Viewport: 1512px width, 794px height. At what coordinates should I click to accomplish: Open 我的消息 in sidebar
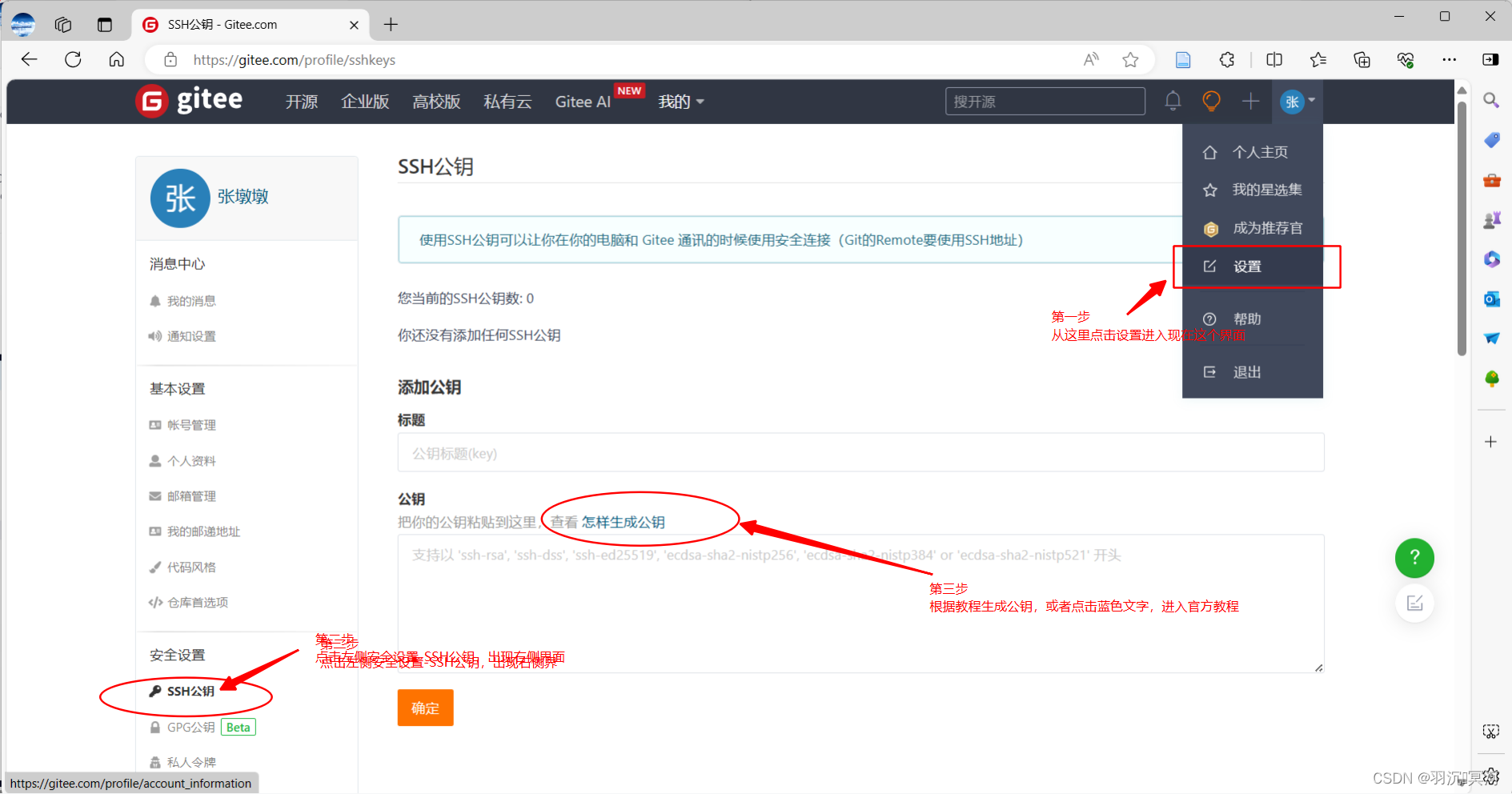182,301
